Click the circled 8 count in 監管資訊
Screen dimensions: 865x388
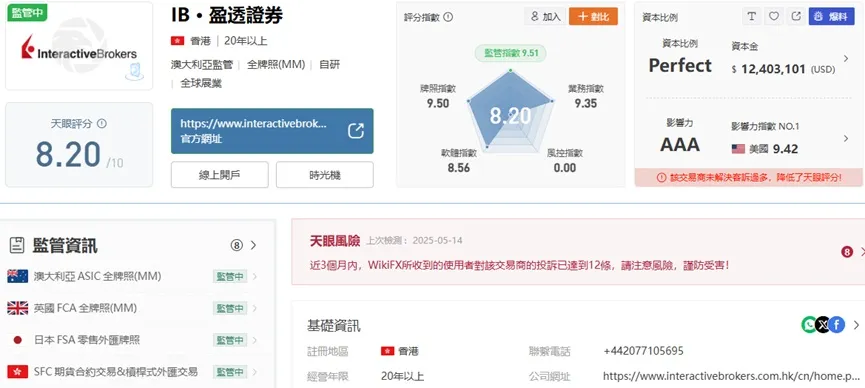click(x=236, y=246)
